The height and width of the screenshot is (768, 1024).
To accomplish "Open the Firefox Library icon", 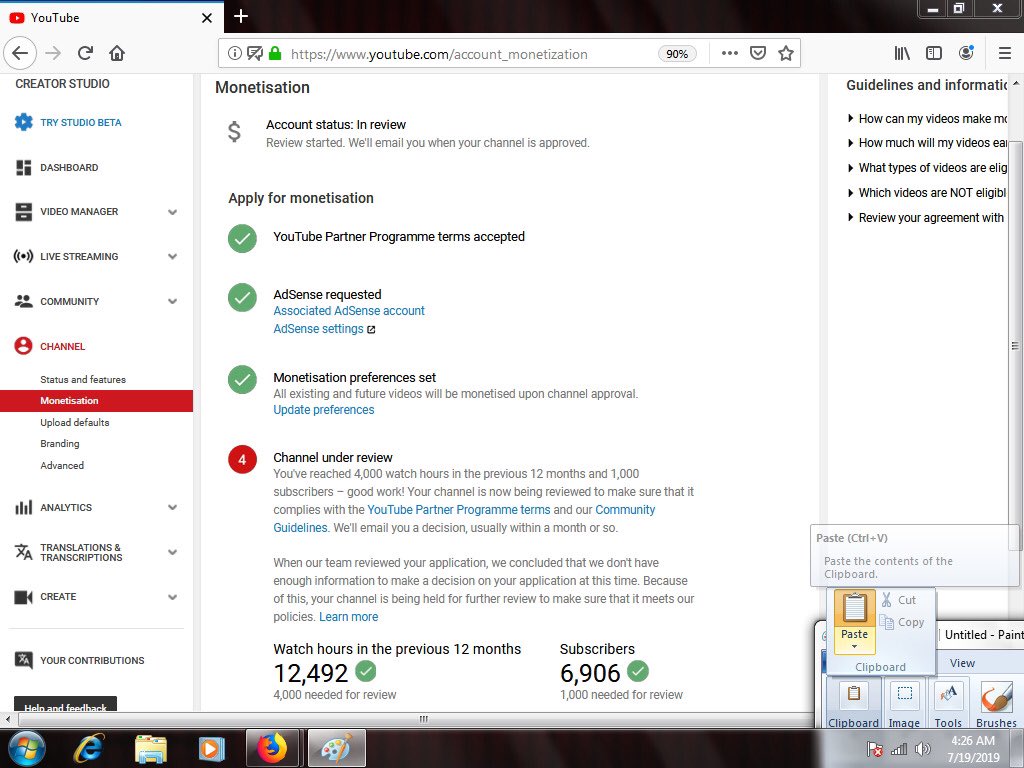I will point(902,54).
